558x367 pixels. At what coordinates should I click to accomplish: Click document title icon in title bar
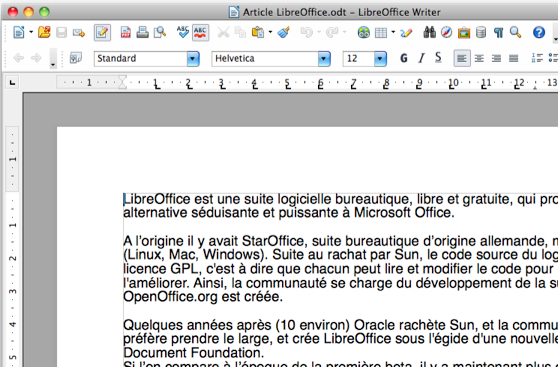(233, 12)
